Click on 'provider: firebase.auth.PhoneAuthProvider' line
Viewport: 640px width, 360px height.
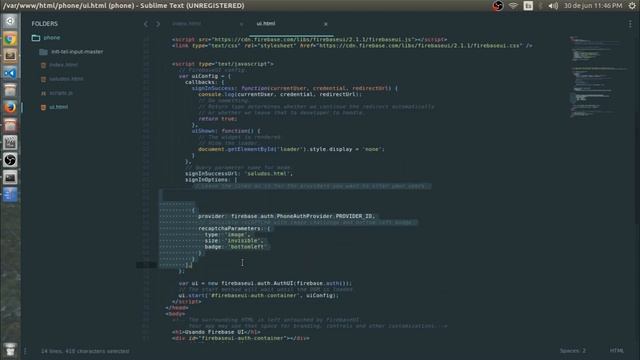pos(286,216)
